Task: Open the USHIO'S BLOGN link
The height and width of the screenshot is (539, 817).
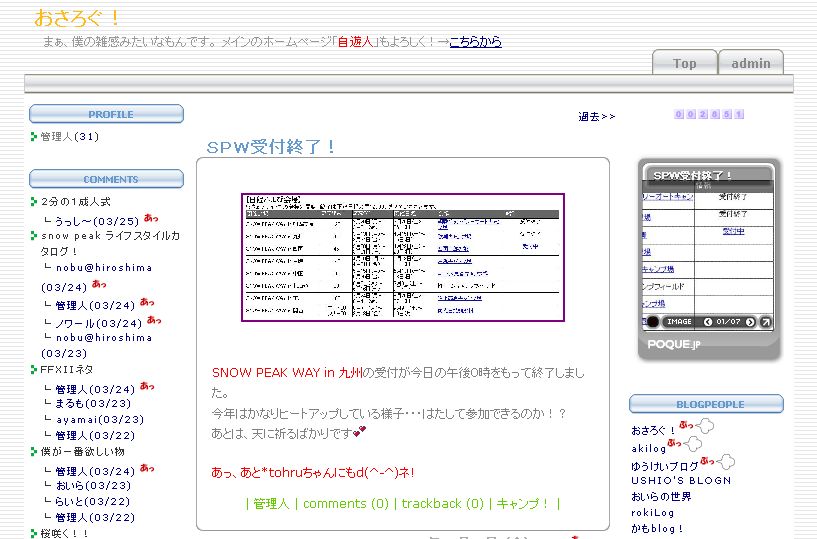Action: [681, 481]
